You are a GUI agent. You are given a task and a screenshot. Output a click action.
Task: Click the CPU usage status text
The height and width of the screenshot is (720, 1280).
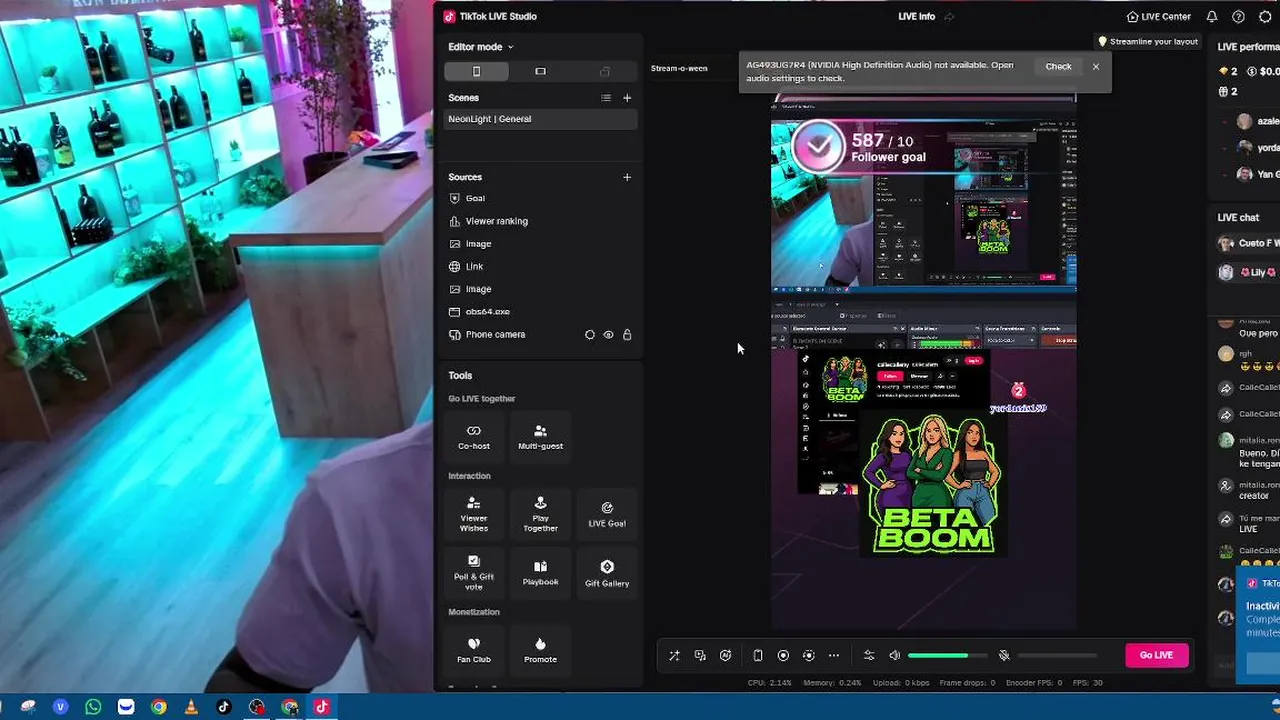(x=770, y=683)
